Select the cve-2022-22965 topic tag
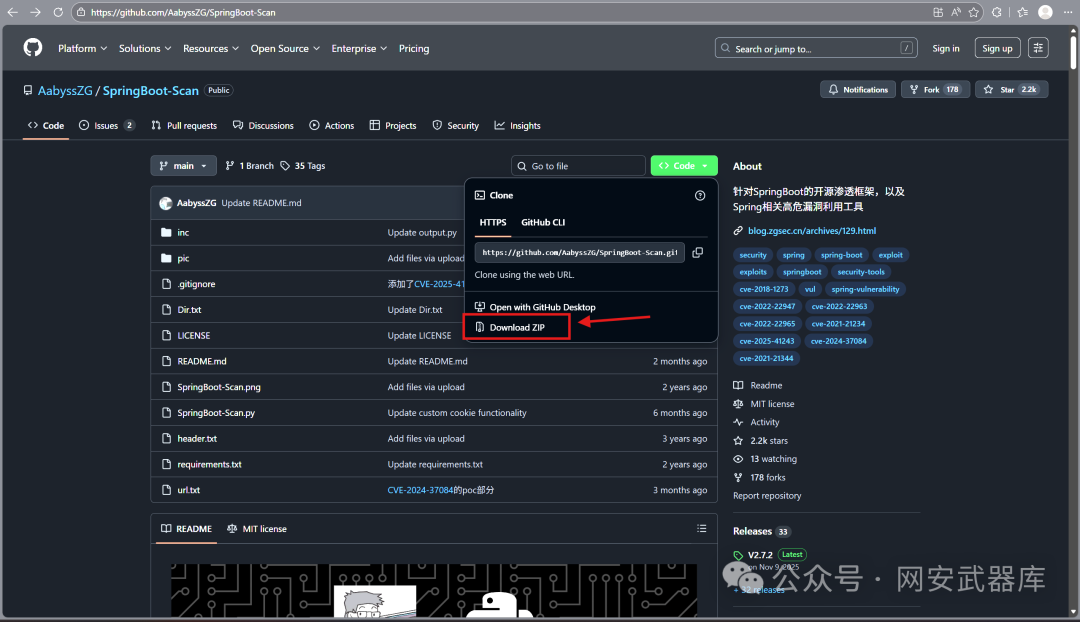The height and width of the screenshot is (622, 1080). pyautogui.click(x=767, y=323)
